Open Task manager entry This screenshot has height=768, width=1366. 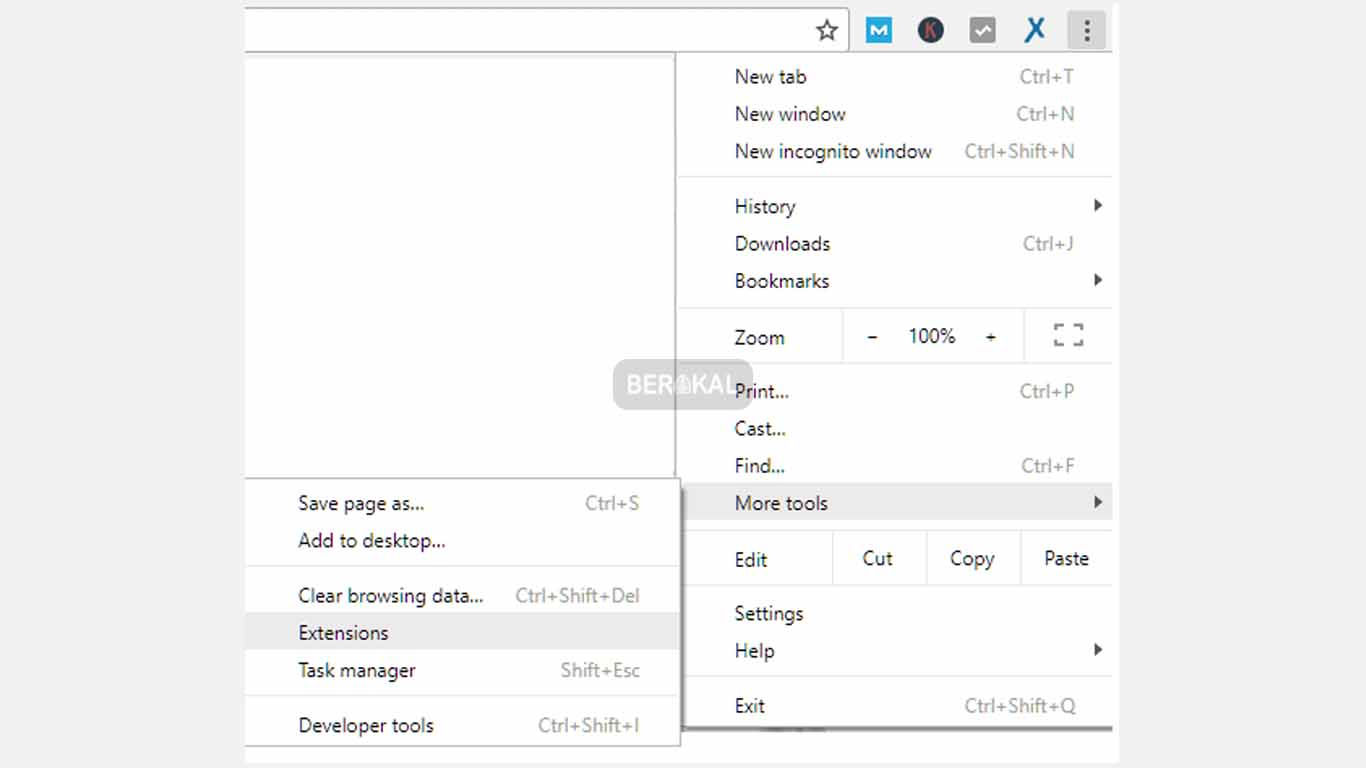[356, 671]
